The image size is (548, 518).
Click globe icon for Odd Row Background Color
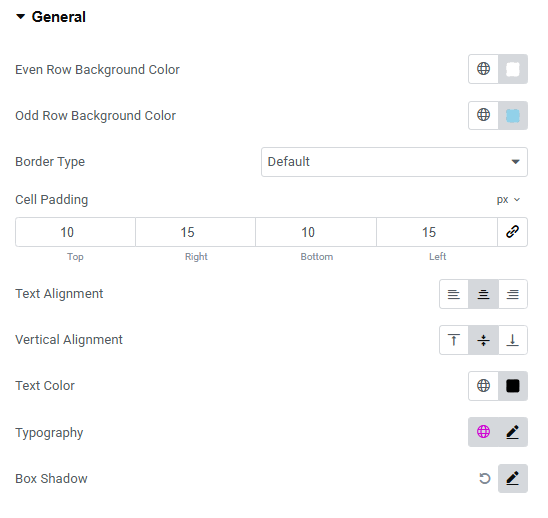(x=483, y=115)
